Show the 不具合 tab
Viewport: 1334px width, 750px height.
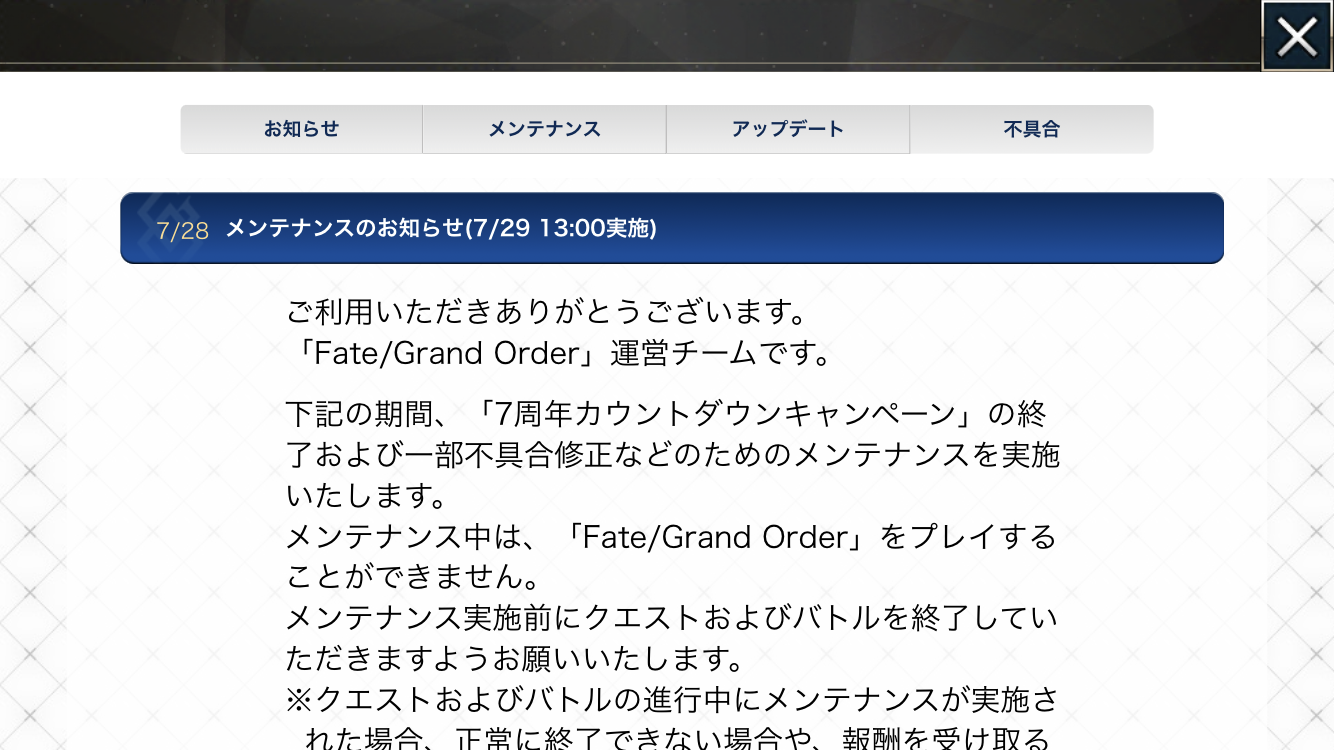click(x=1031, y=129)
